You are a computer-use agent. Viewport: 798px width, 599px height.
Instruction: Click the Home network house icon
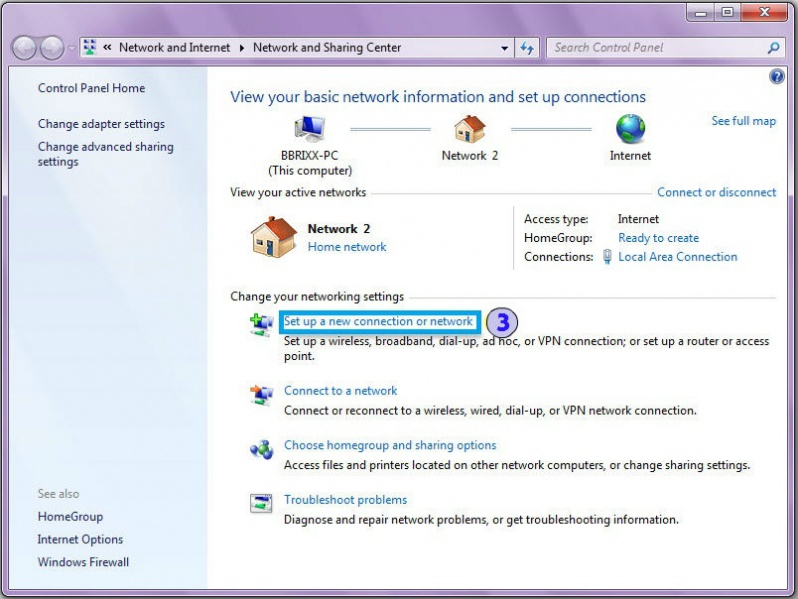(274, 238)
